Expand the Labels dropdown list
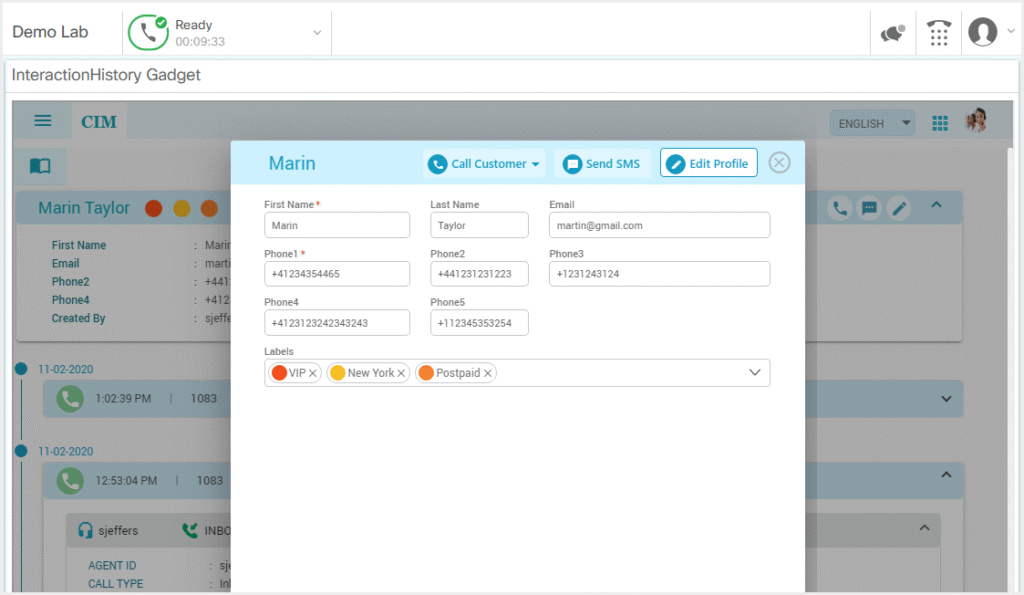The image size is (1024, 595). pos(755,372)
